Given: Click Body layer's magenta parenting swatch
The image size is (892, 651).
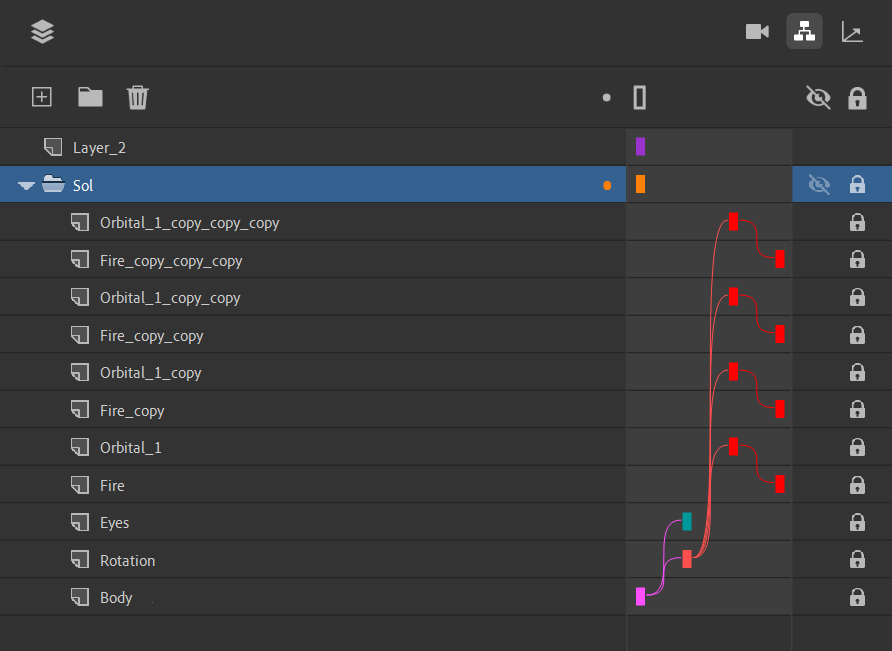Looking at the screenshot, I should 641,596.
